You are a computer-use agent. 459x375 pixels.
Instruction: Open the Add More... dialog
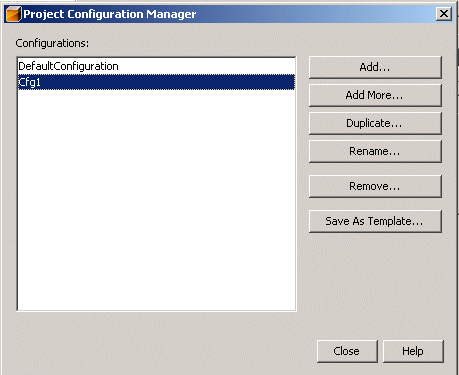(375, 95)
